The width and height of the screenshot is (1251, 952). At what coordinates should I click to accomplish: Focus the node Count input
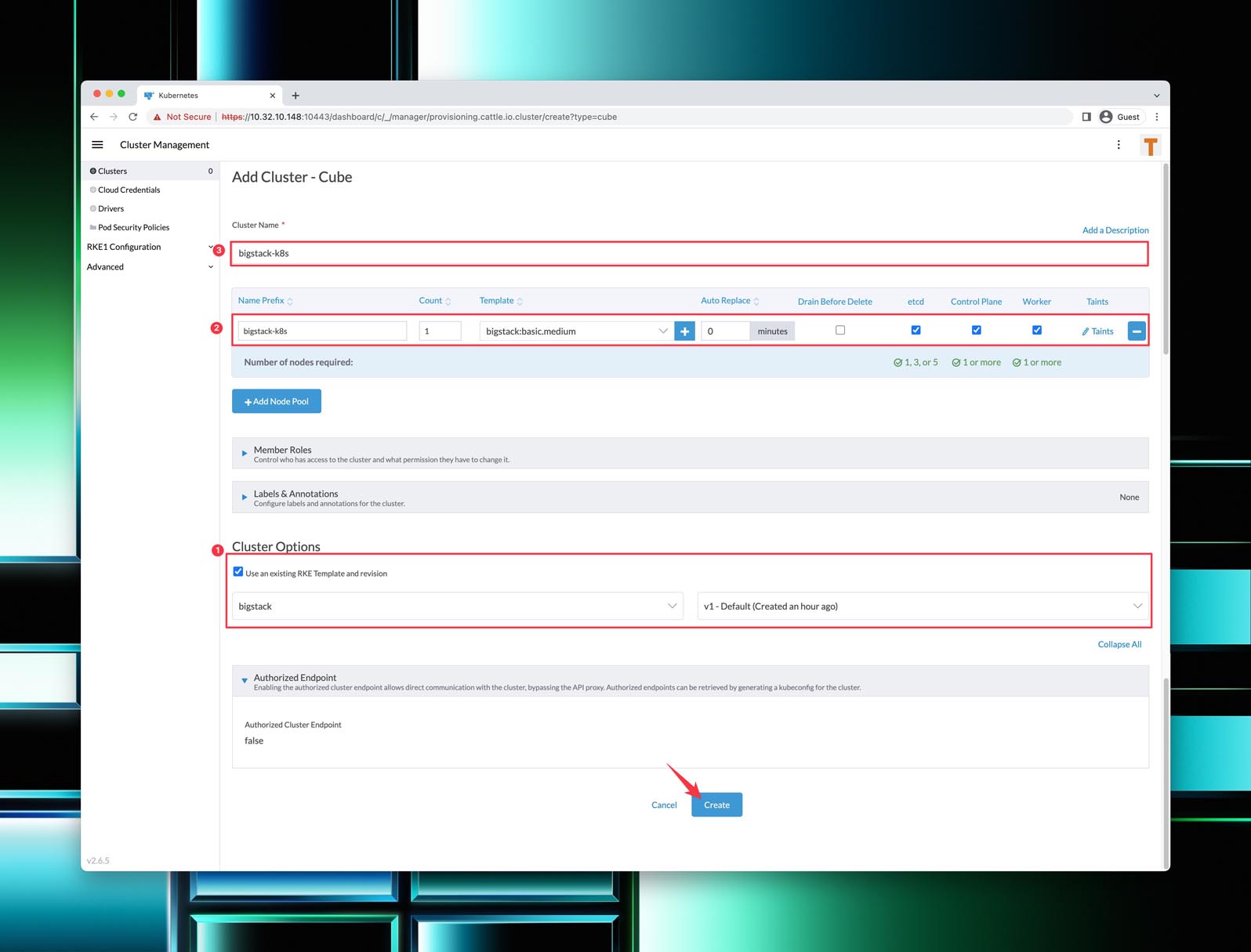click(x=440, y=331)
